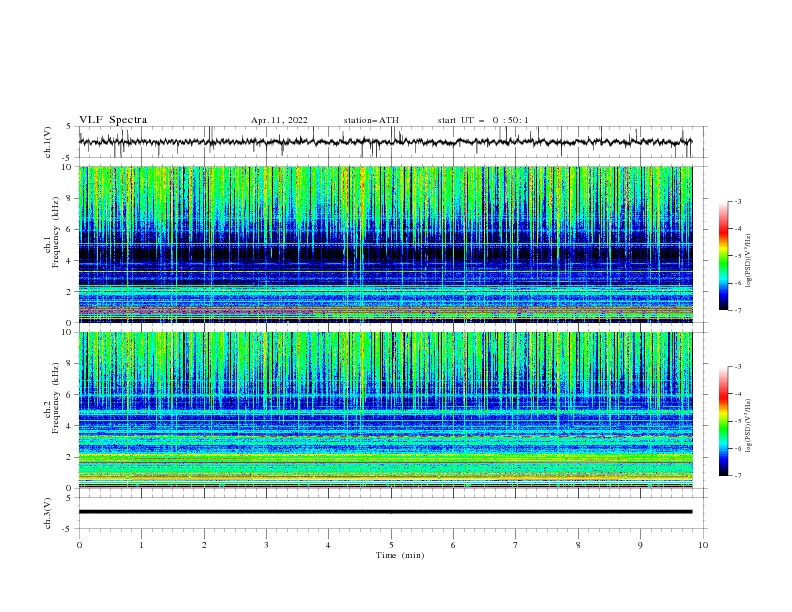Click the "6" kHz tick on ch.1 axis
Viewport: 792px width, 612px height.
click(71, 229)
